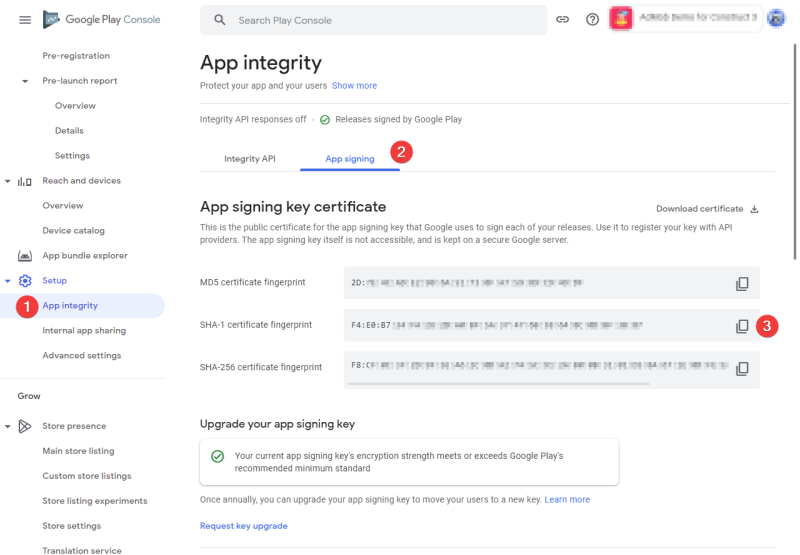Focus the Search Play Console field
The image size is (800, 555).
373,20
